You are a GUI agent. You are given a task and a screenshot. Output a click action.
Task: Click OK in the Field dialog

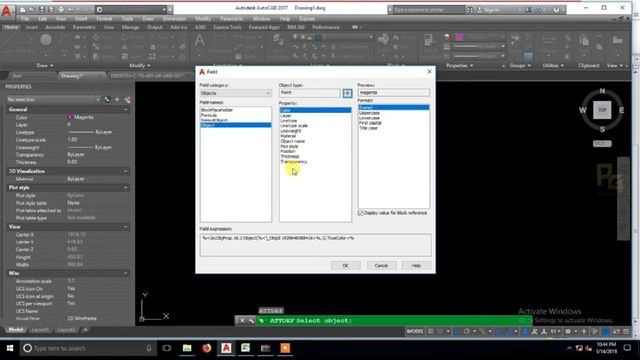click(345, 266)
